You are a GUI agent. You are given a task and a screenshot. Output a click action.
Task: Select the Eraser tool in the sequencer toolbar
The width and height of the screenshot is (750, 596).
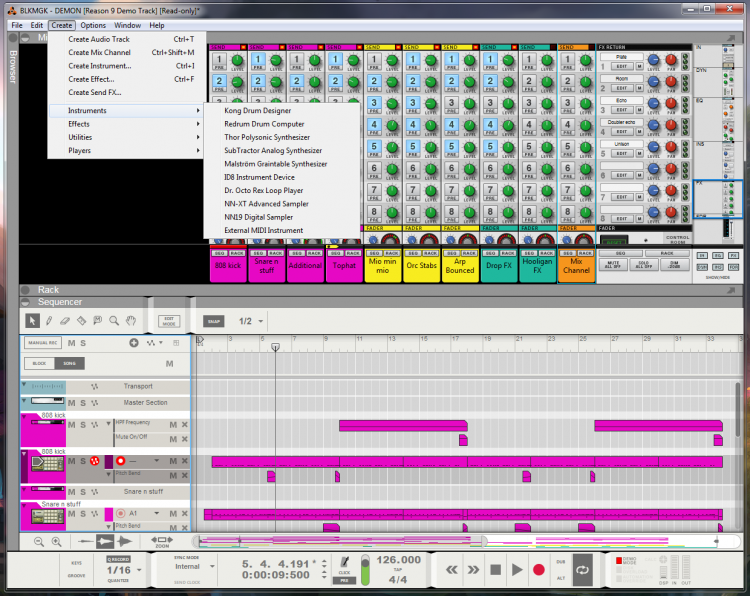pos(65,320)
